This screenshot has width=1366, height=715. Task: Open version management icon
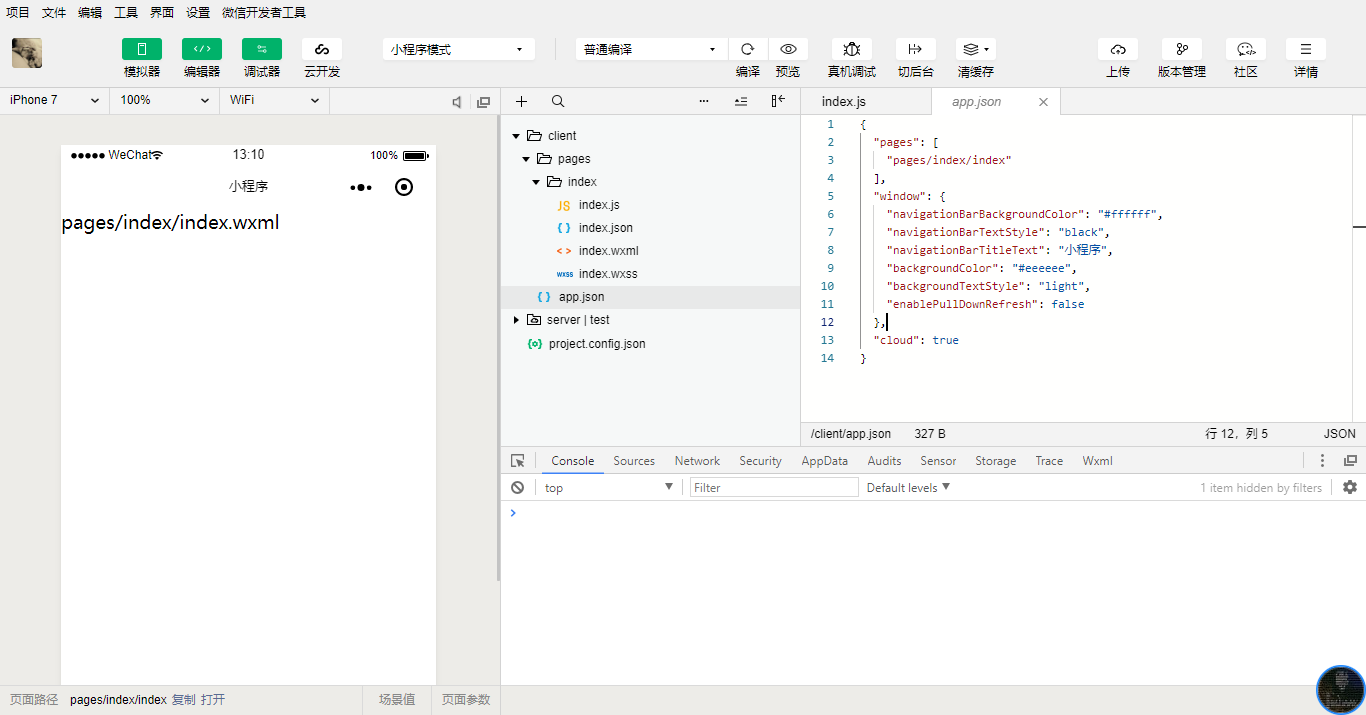(1181, 49)
